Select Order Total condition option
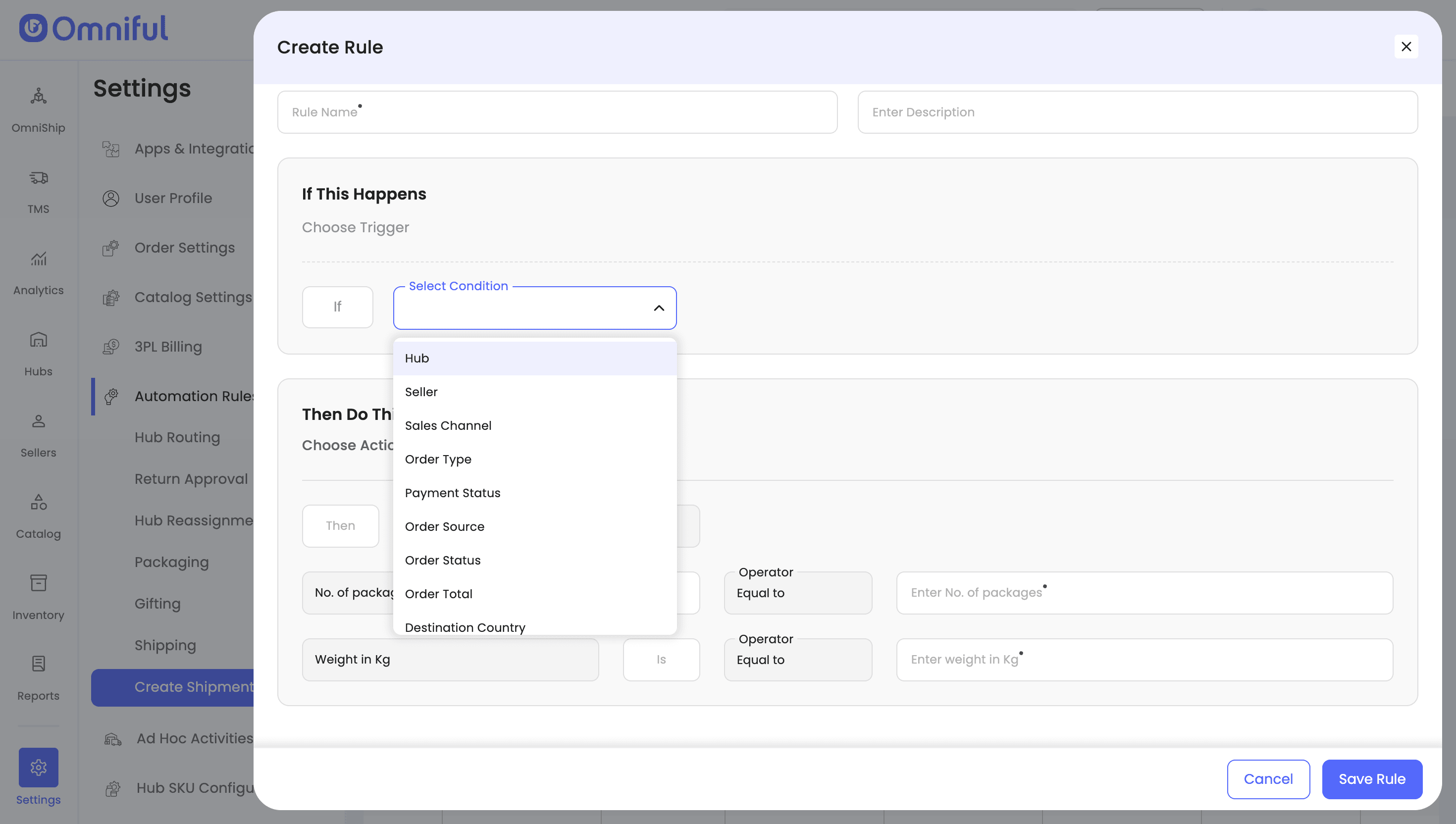1456x824 pixels. [534, 594]
